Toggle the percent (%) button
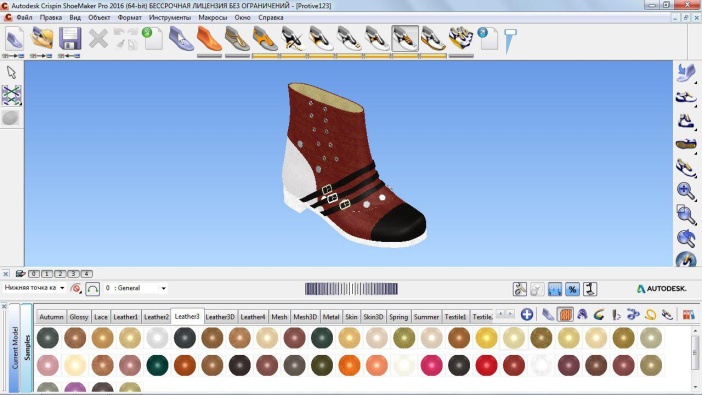The image size is (702, 395). click(572, 289)
